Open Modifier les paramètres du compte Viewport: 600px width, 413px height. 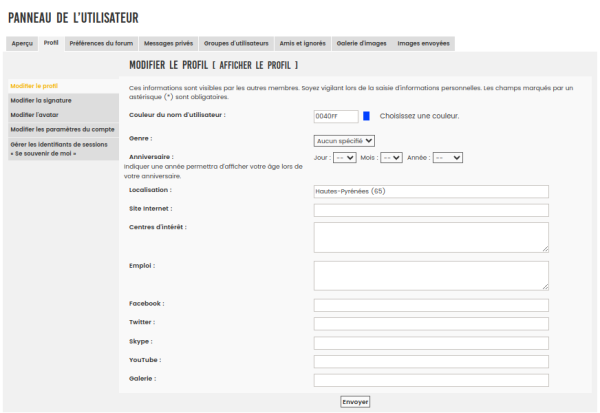point(60,129)
